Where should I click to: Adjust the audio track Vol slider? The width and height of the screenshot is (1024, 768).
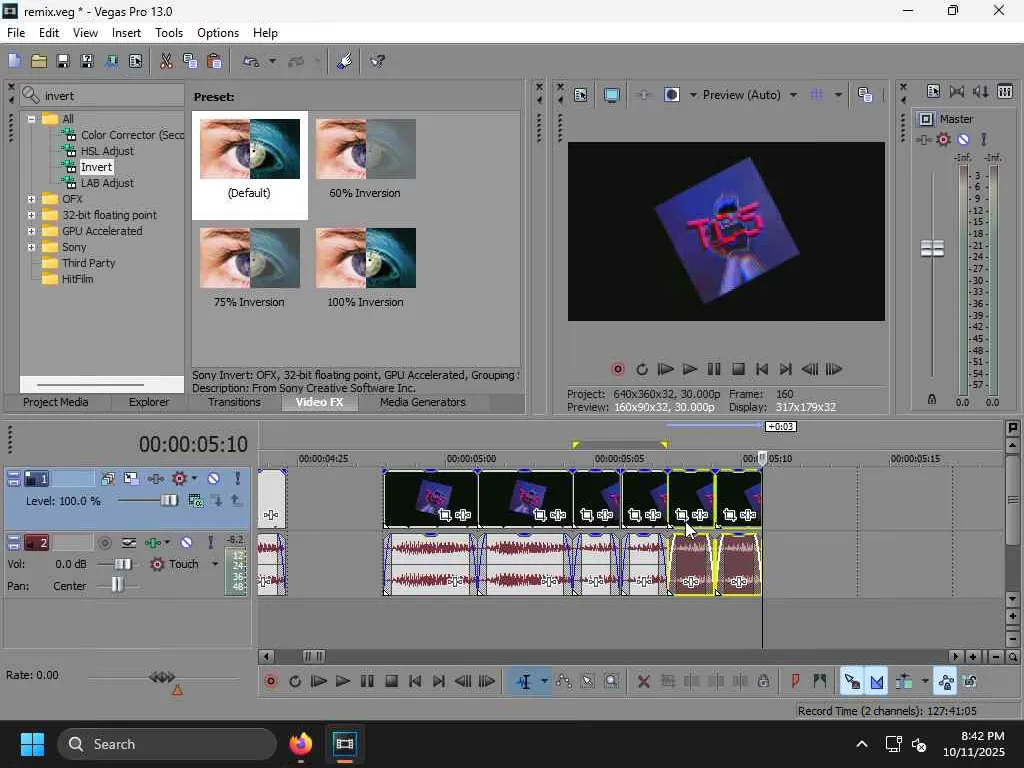122,564
